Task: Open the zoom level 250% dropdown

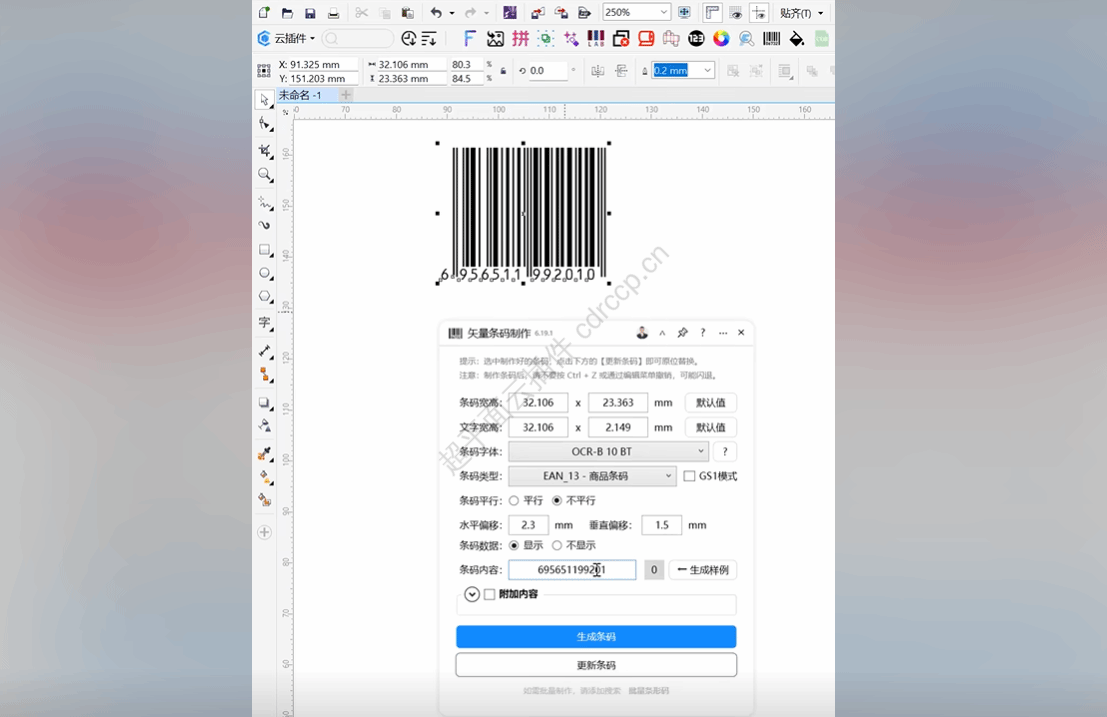Action: [x=663, y=12]
